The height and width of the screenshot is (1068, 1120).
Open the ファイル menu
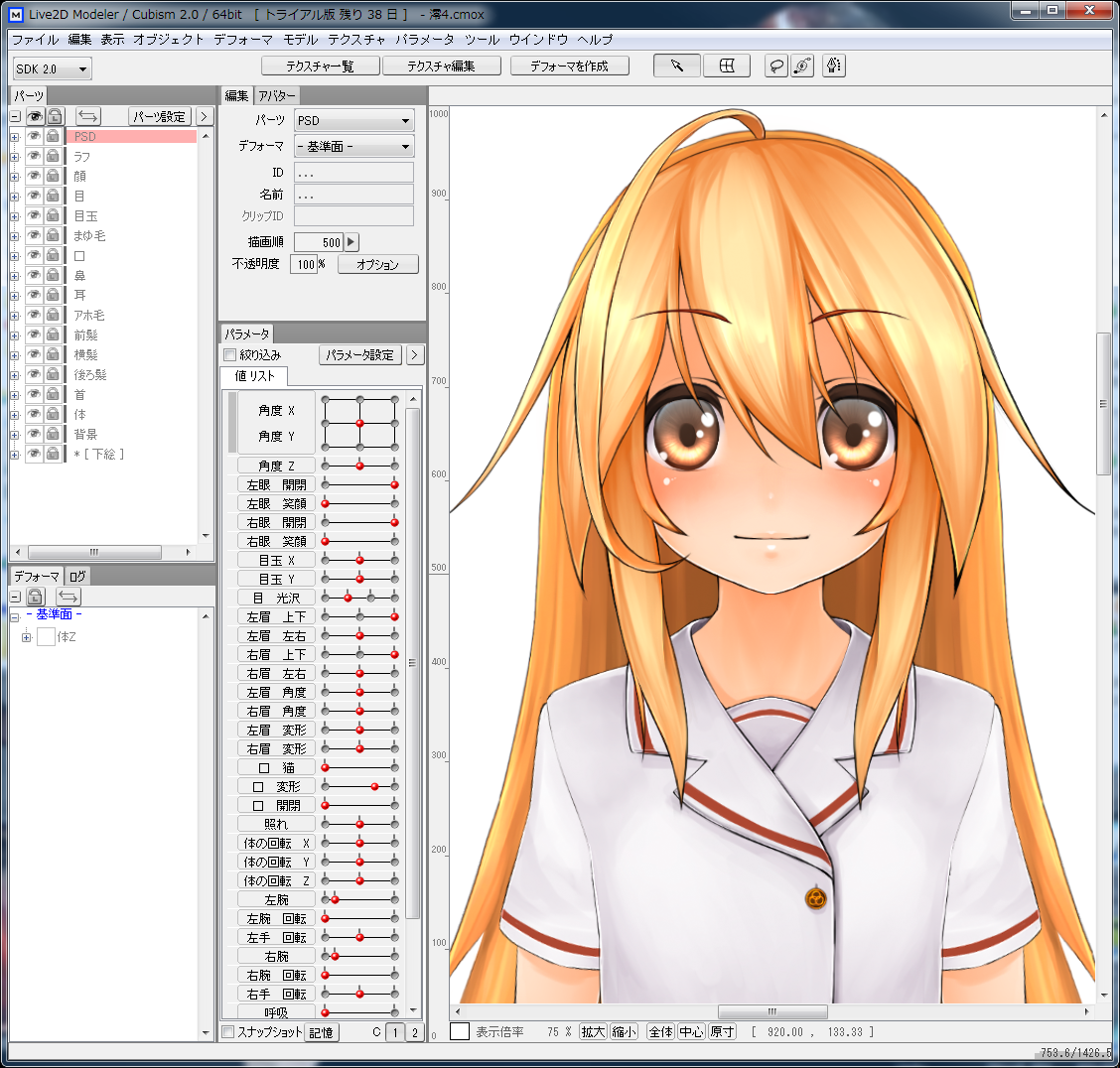click(x=35, y=40)
